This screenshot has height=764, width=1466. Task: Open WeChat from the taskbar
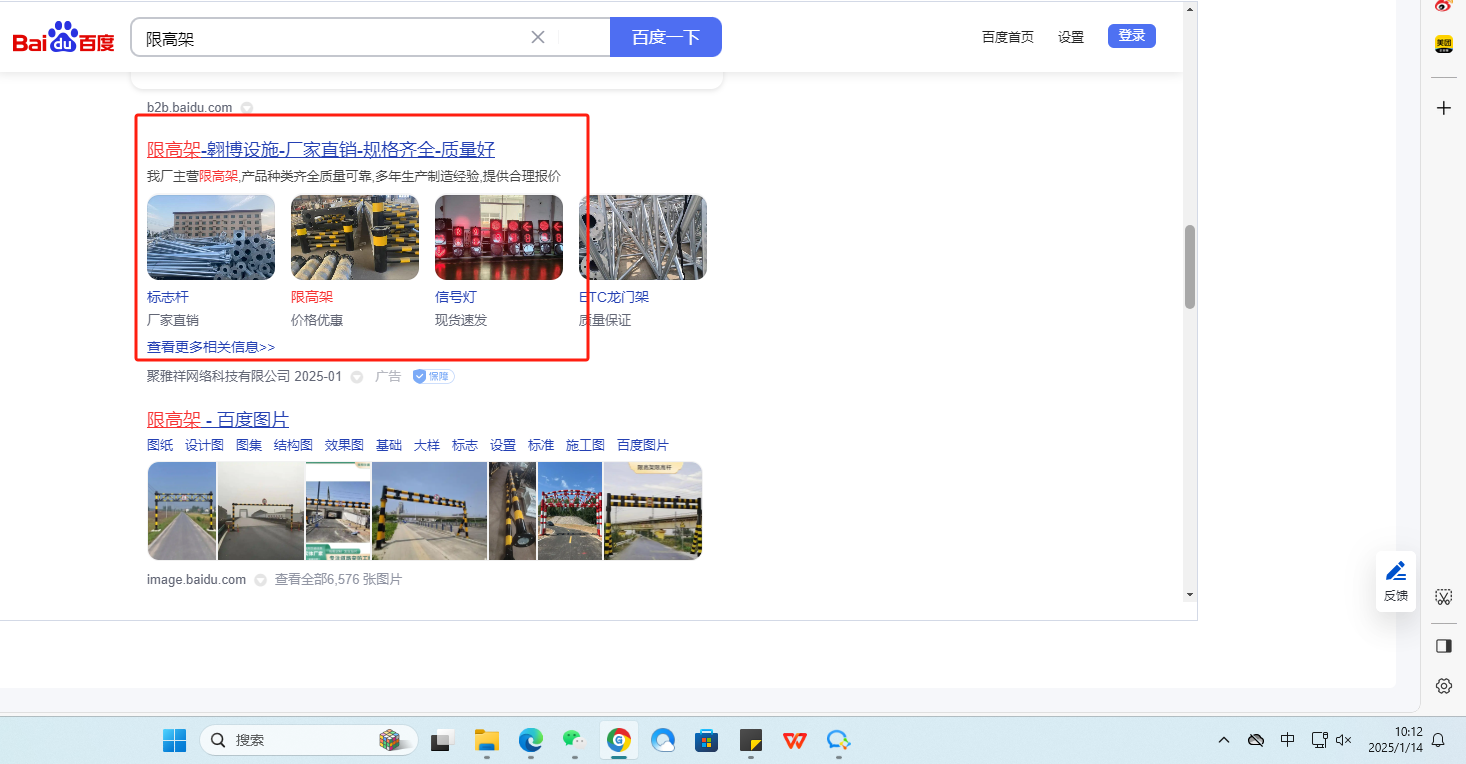pyautogui.click(x=573, y=740)
